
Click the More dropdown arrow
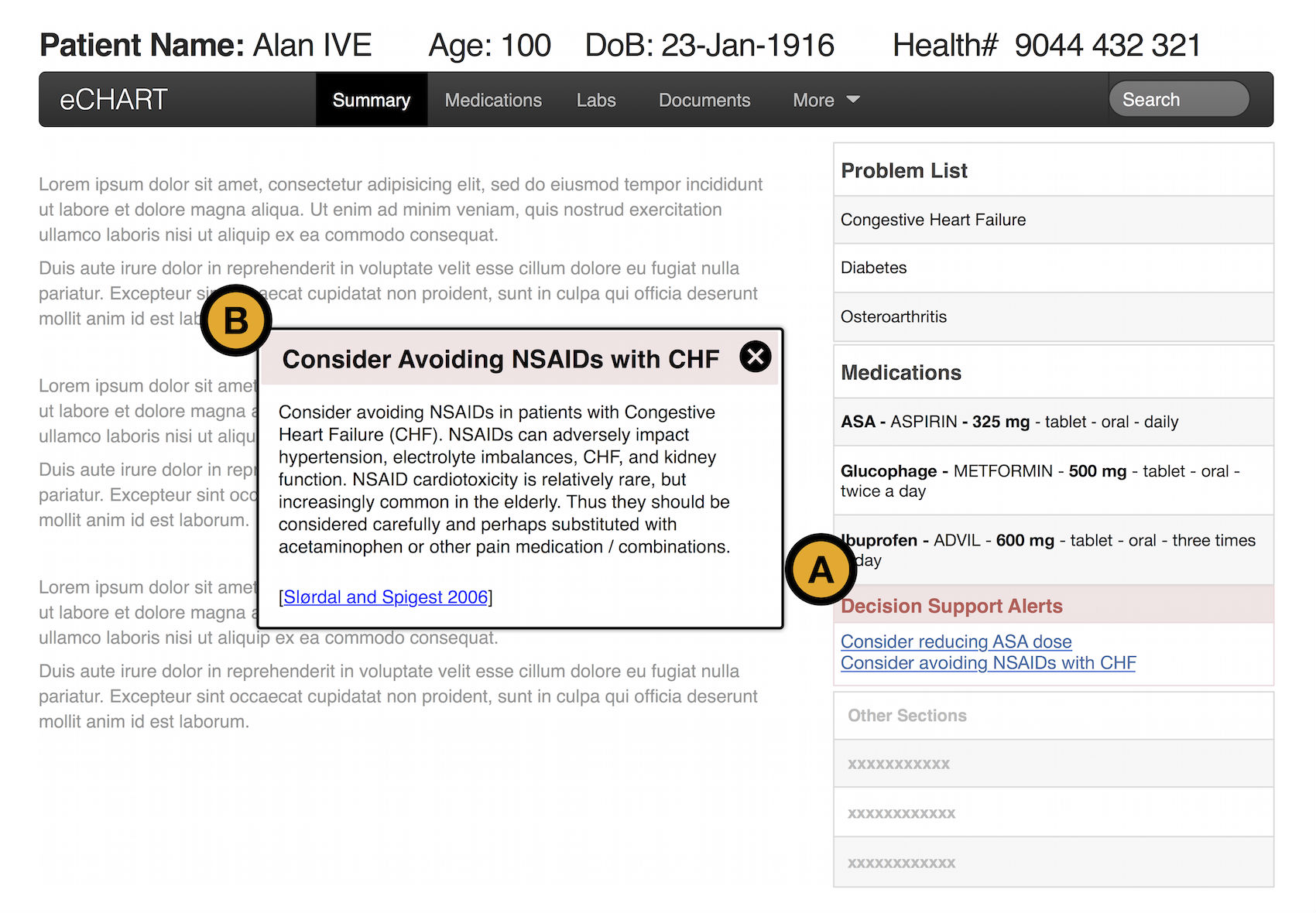pos(853,100)
